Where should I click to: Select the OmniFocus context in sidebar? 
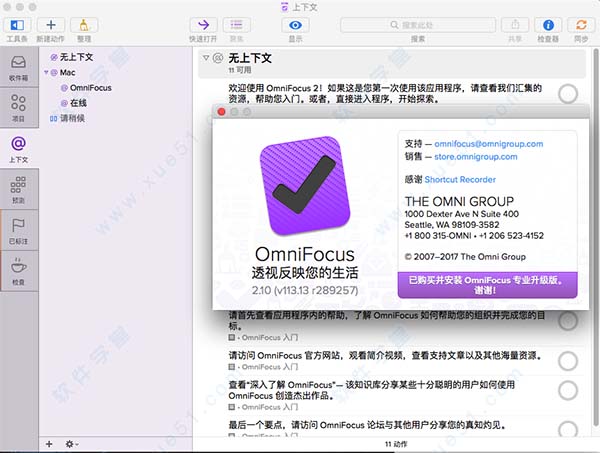pos(86,88)
